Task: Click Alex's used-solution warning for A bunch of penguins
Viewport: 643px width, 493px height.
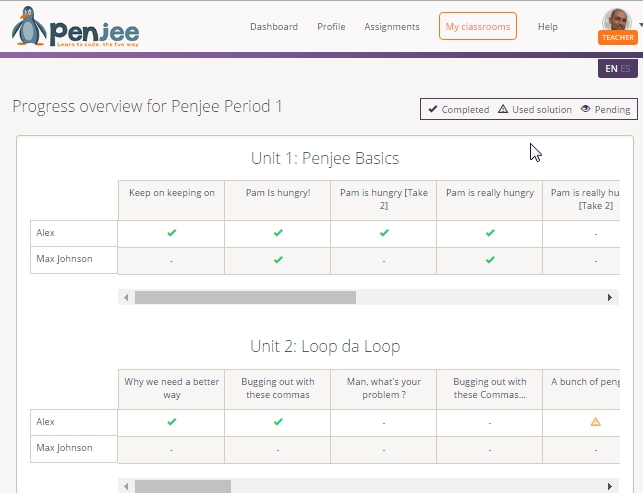Action: point(595,422)
